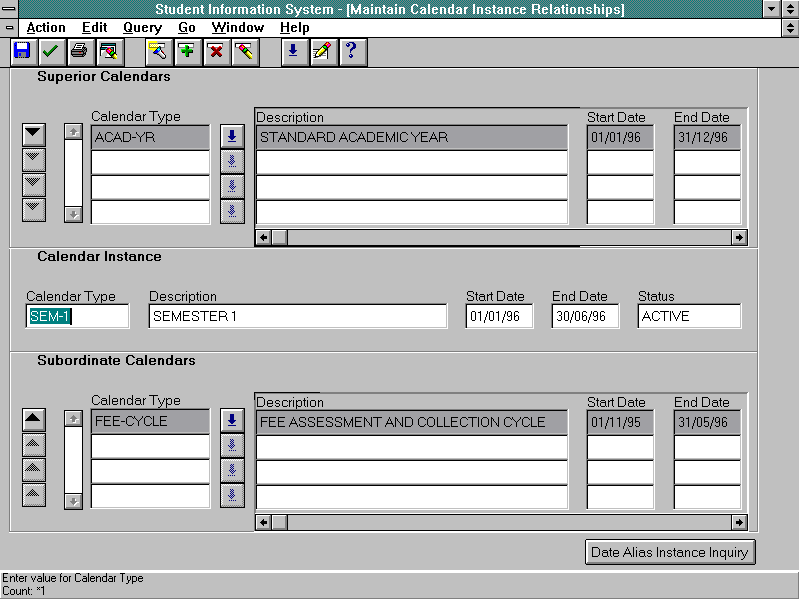The height and width of the screenshot is (599, 799).
Task: Click the Calendar Instance Status field
Action: point(689,316)
